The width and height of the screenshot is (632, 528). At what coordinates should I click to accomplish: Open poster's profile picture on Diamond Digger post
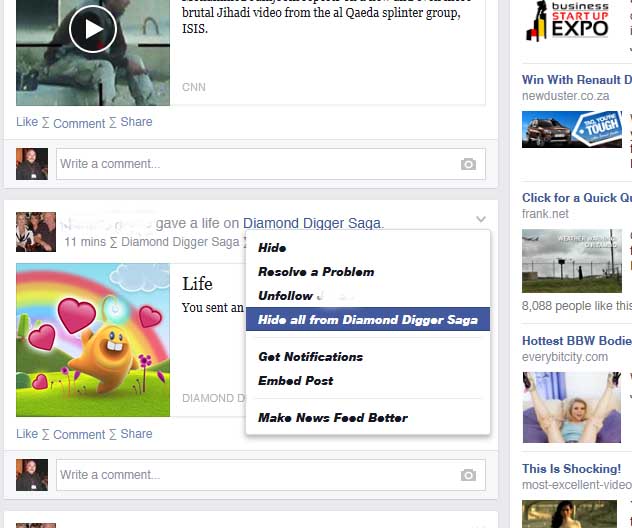point(36,232)
